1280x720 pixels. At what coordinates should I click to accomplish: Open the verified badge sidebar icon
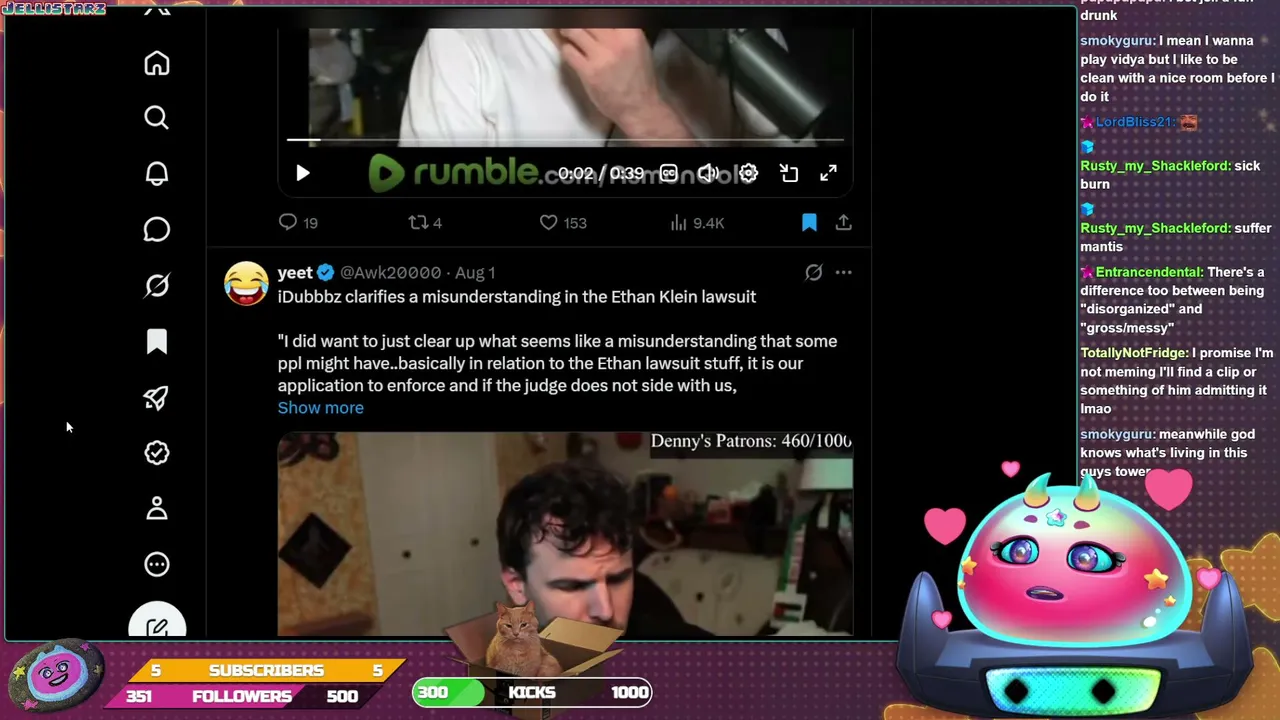coord(157,453)
